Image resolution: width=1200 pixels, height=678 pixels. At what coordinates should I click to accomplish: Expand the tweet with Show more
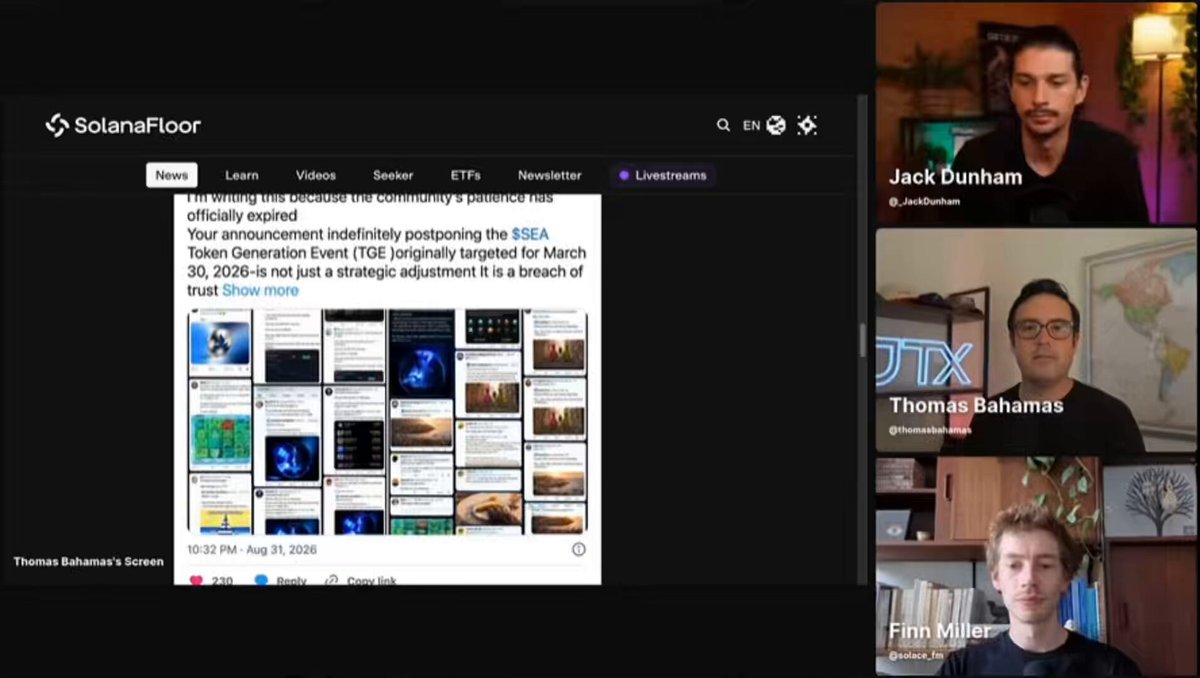point(260,290)
